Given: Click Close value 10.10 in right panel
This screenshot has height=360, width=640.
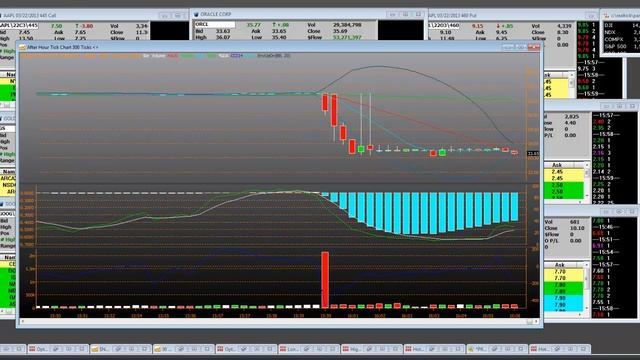Looking at the screenshot, I should pos(576,228).
